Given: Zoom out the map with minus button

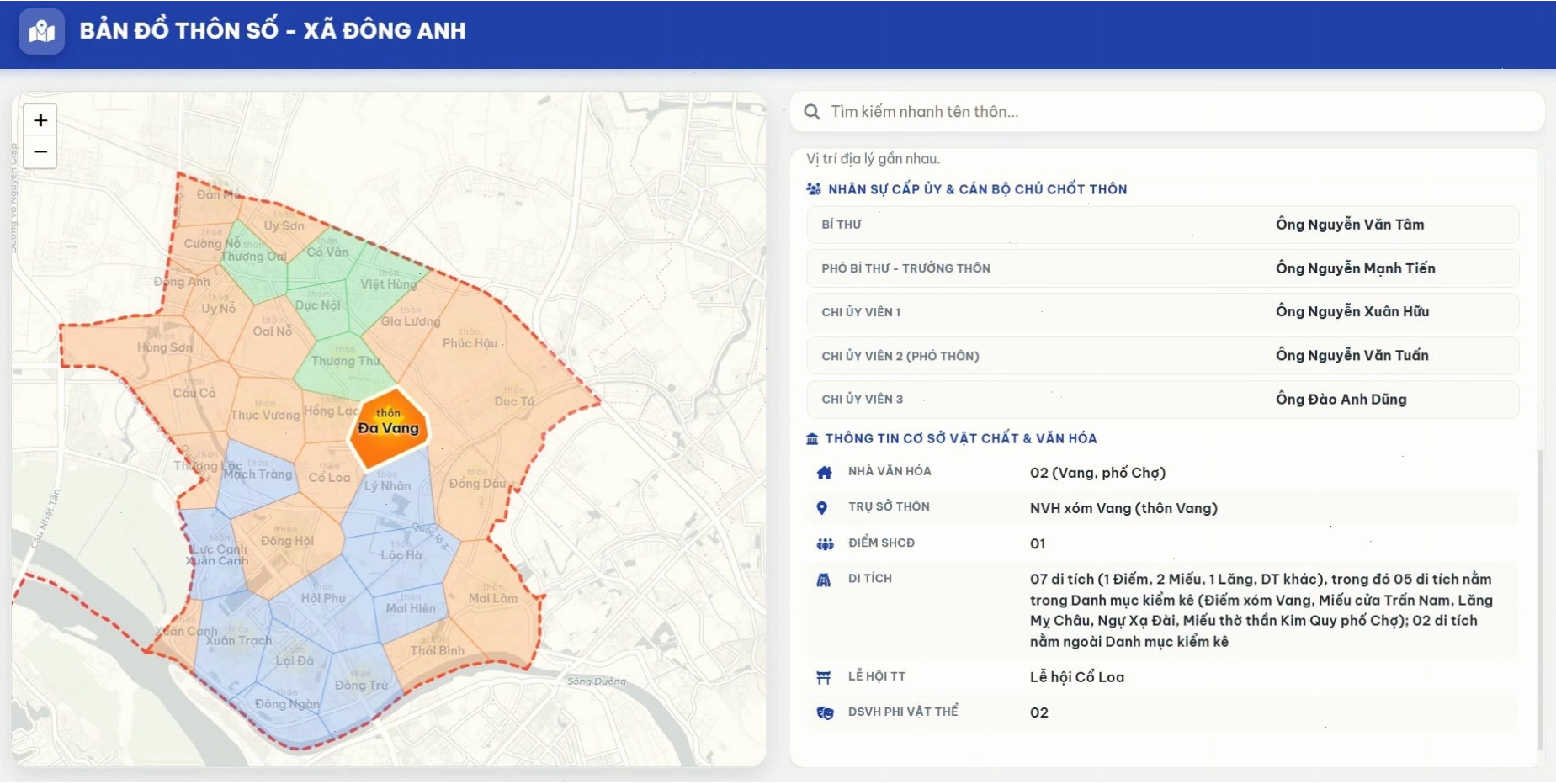Looking at the screenshot, I should point(40,152).
